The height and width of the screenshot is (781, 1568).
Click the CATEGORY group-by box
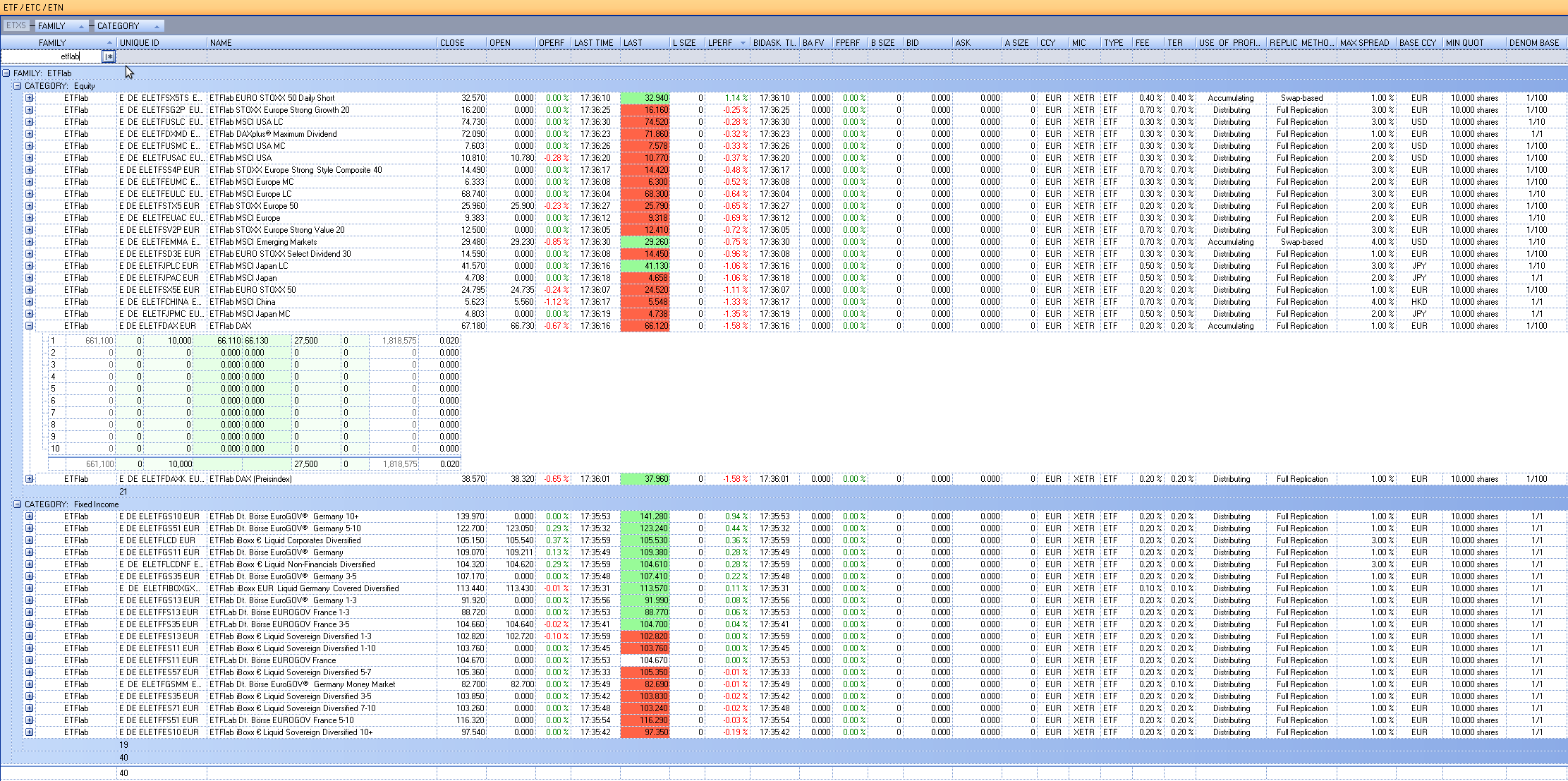click(128, 26)
